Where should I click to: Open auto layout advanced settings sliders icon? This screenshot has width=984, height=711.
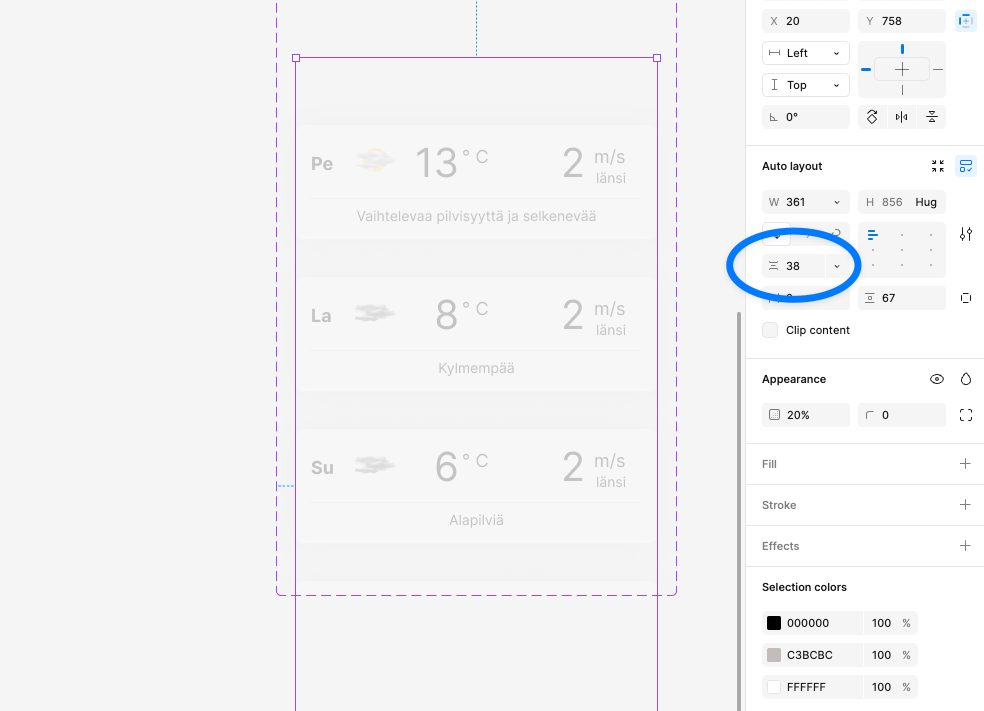click(965, 234)
